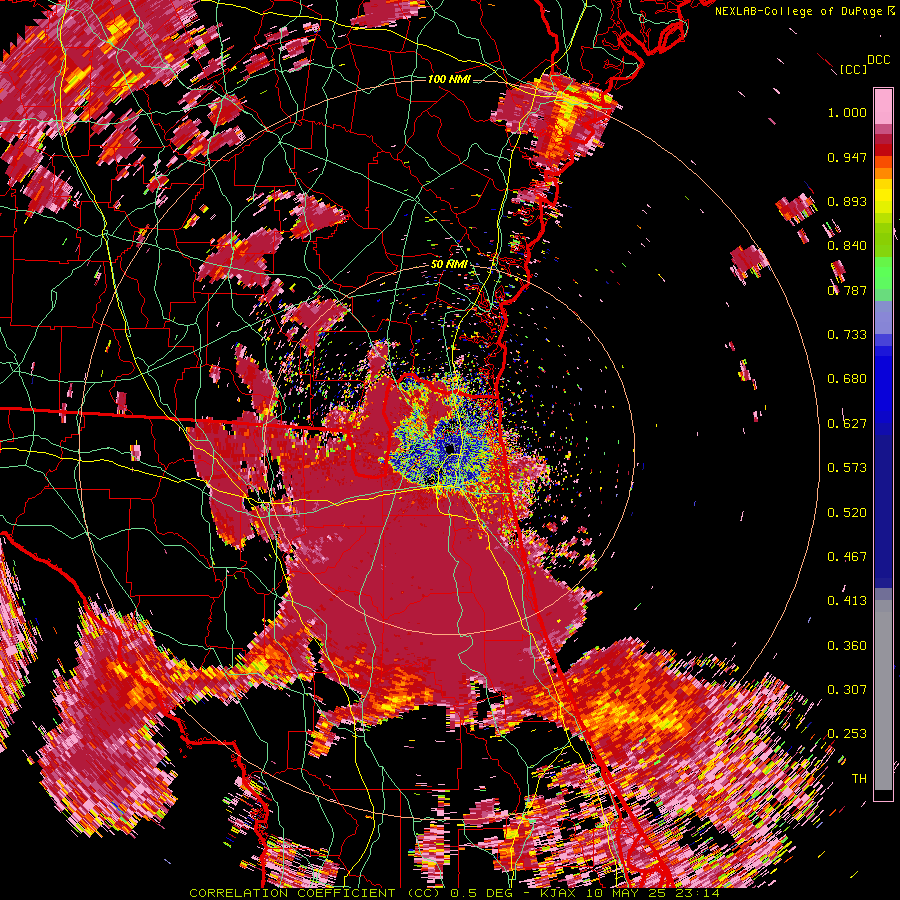Click the 1.000 scale value
This screenshot has height=900, width=900.
847,112
